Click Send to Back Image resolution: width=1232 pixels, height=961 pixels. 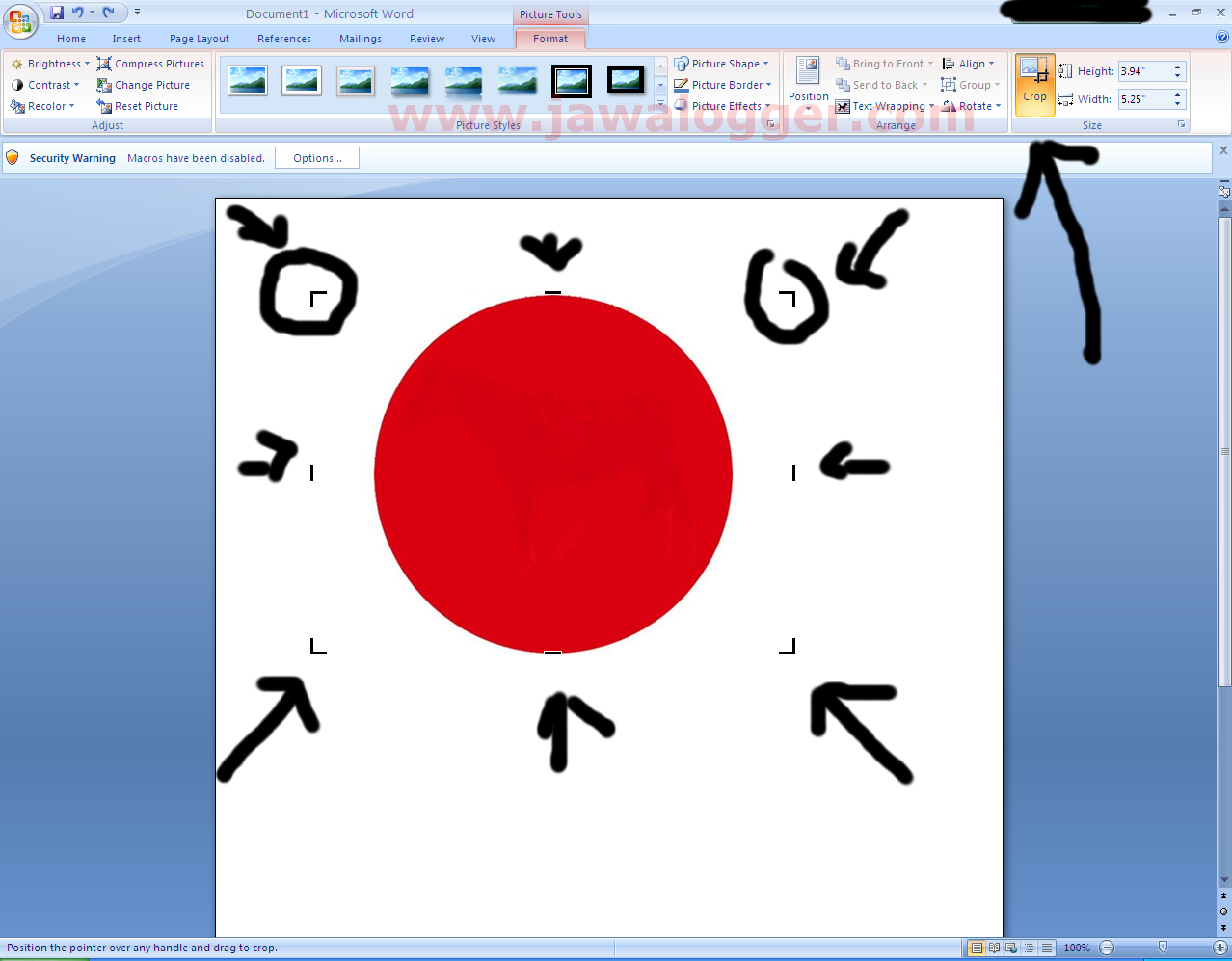point(881,85)
